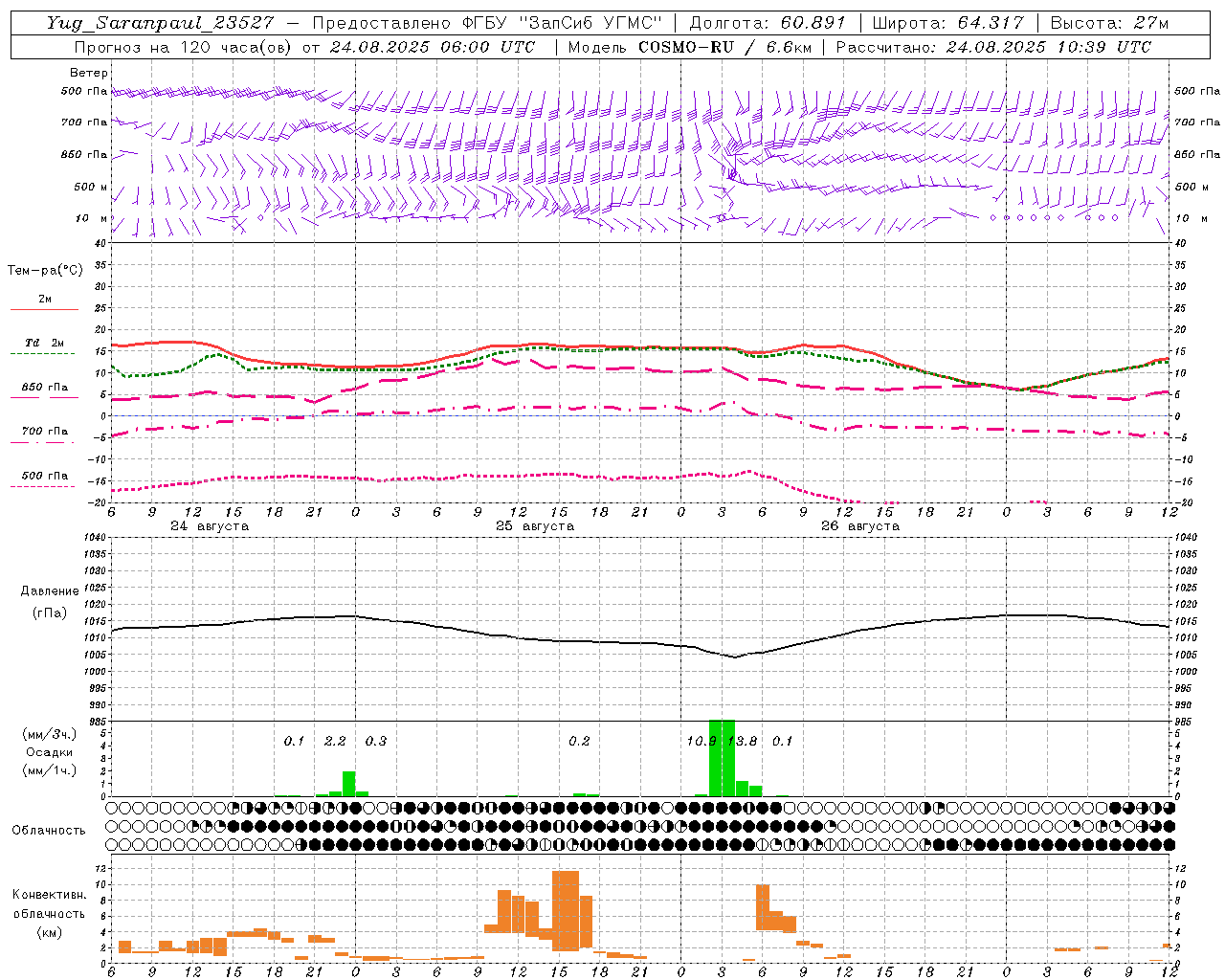Click the '500 м' wind level label on left

(x=91, y=187)
